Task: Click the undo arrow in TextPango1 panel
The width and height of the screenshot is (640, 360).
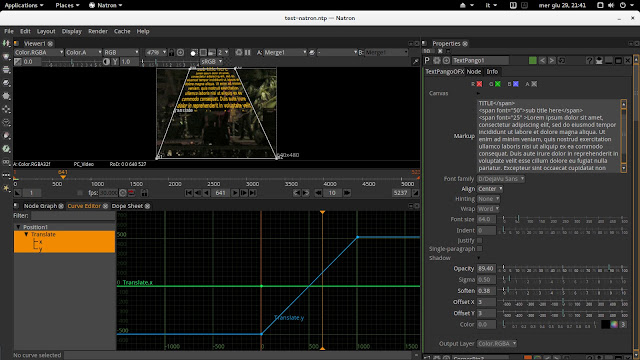Action: (x=542, y=60)
